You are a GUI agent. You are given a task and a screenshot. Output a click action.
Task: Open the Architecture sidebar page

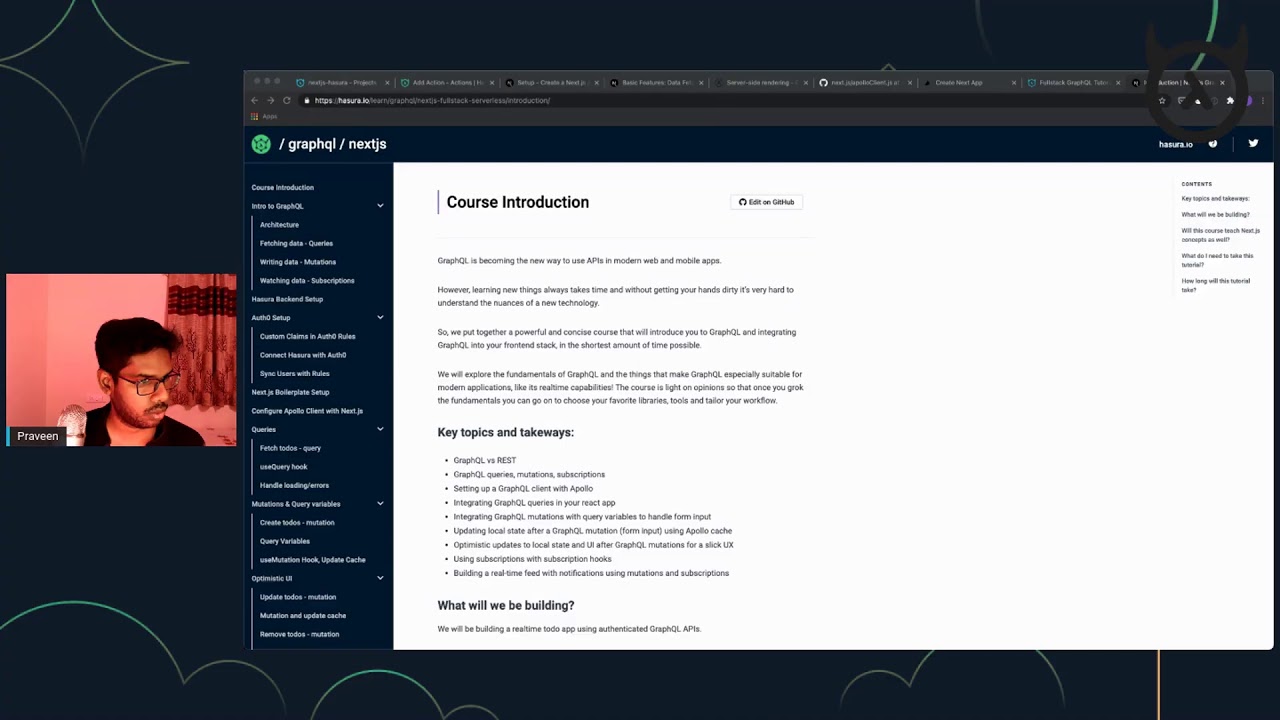[279, 225]
